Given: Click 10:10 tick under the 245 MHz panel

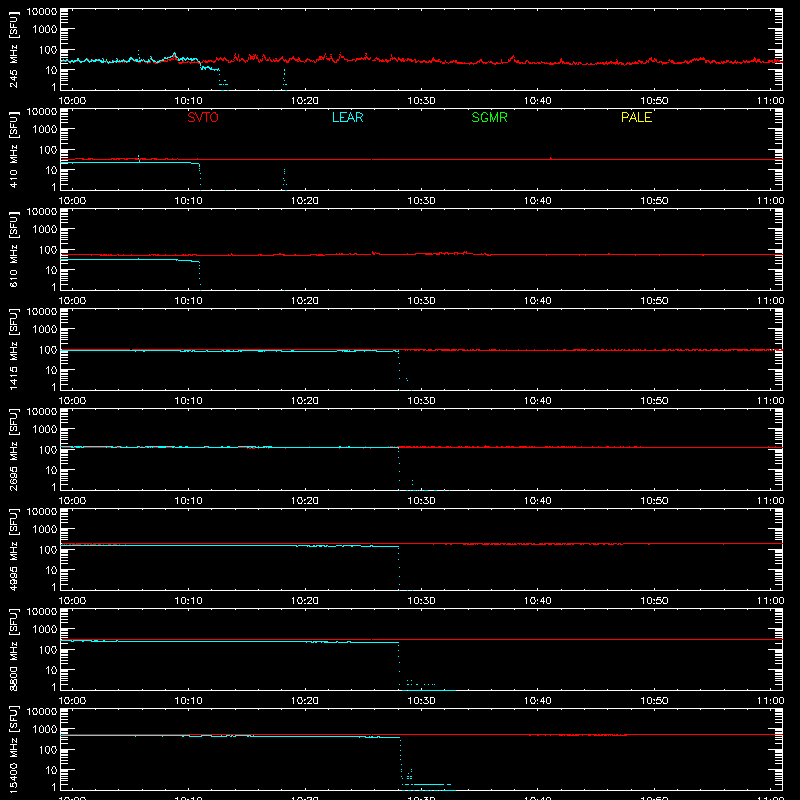Looking at the screenshot, I should tap(188, 101).
